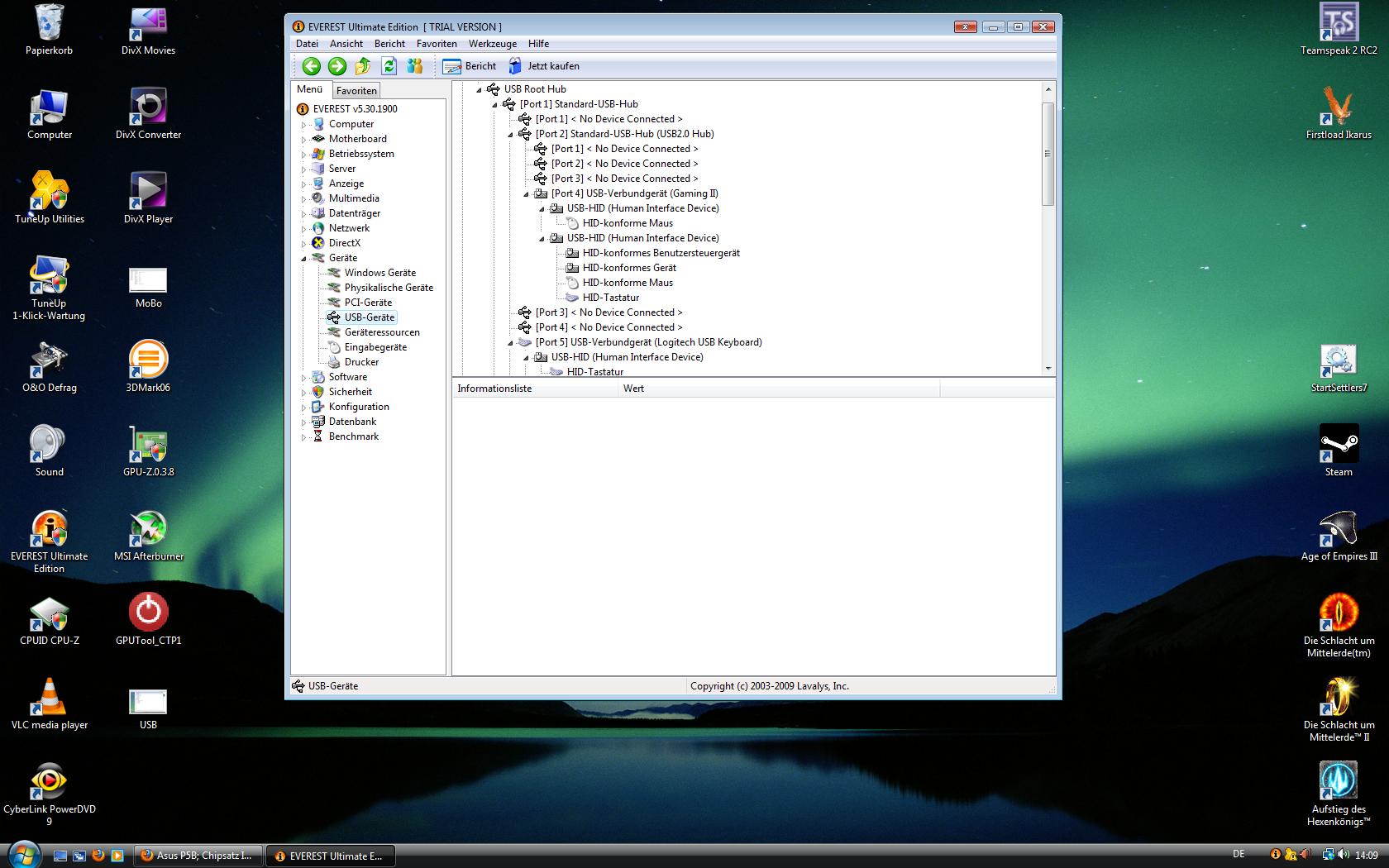Screen dimensions: 1389x868
Task: Expand the Betriebssystem tree node
Action: [303, 155]
